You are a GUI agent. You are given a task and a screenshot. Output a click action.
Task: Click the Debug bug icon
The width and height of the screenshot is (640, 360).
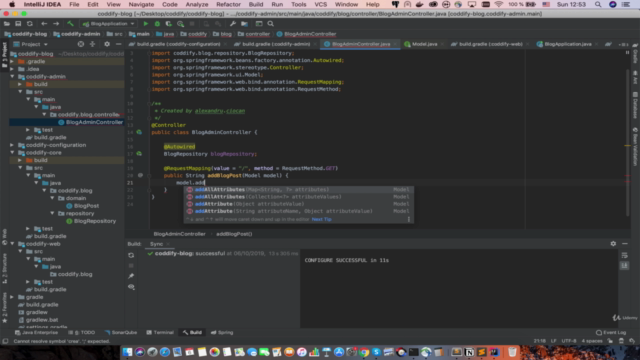coord(157,24)
